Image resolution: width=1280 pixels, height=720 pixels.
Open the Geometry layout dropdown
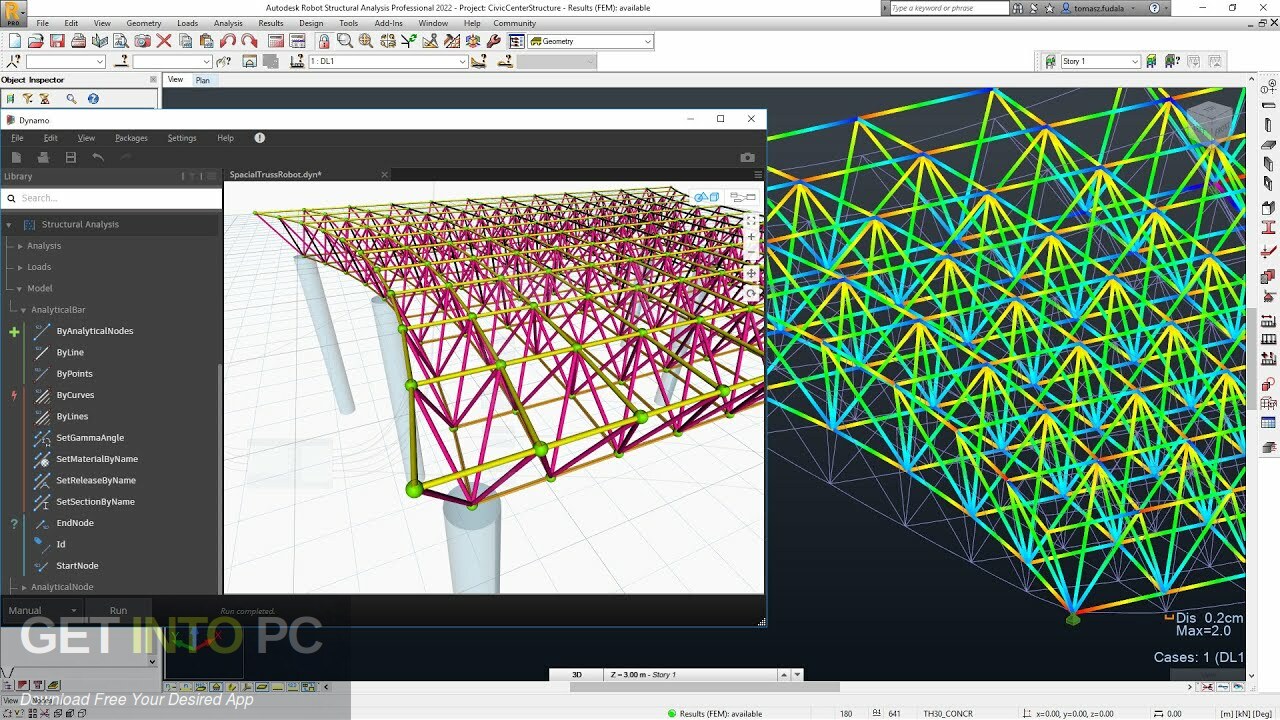(648, 42)
